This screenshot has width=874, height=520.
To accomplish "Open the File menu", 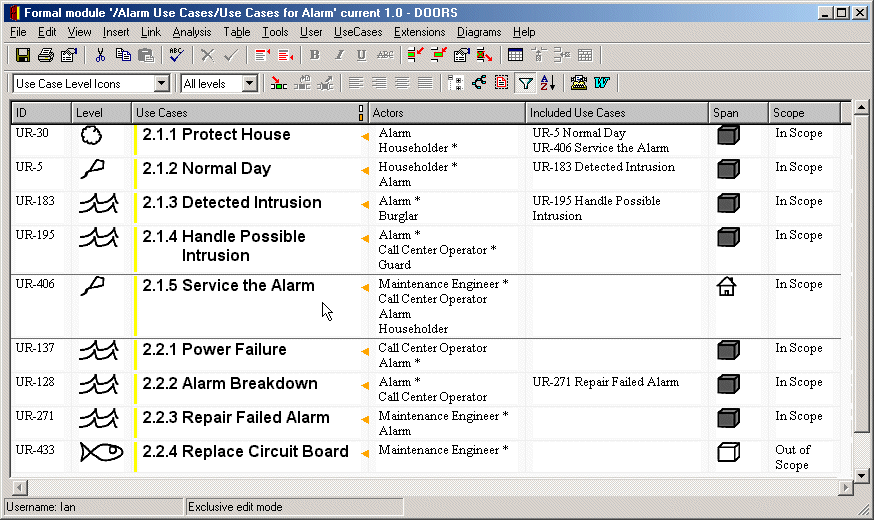I will pos(18,32).
